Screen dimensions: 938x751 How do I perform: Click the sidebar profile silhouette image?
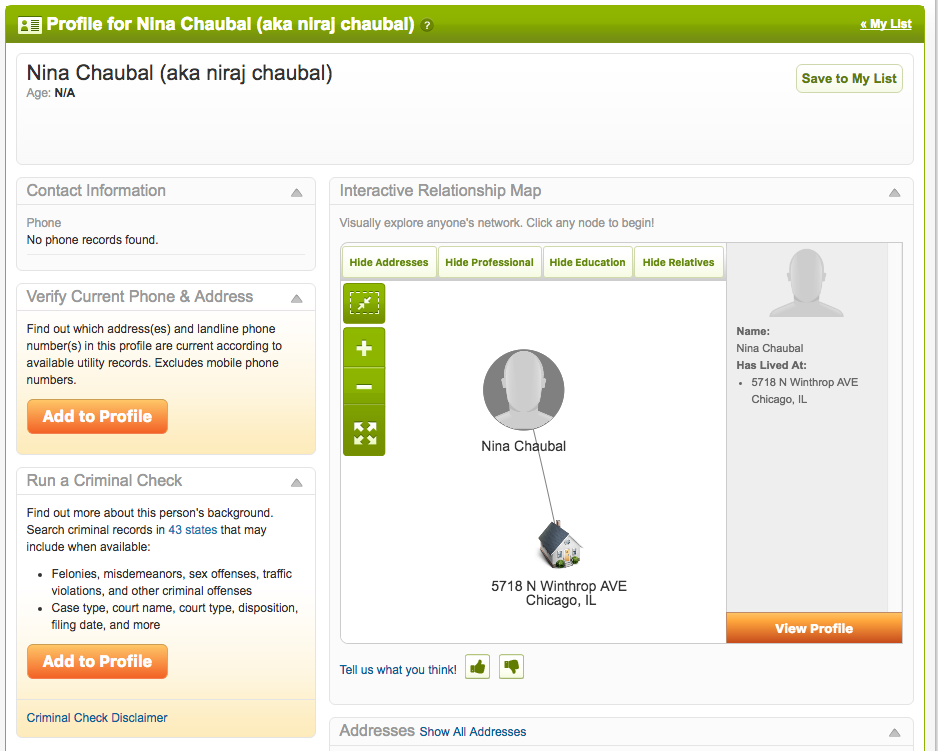click(x=806, y=282)
